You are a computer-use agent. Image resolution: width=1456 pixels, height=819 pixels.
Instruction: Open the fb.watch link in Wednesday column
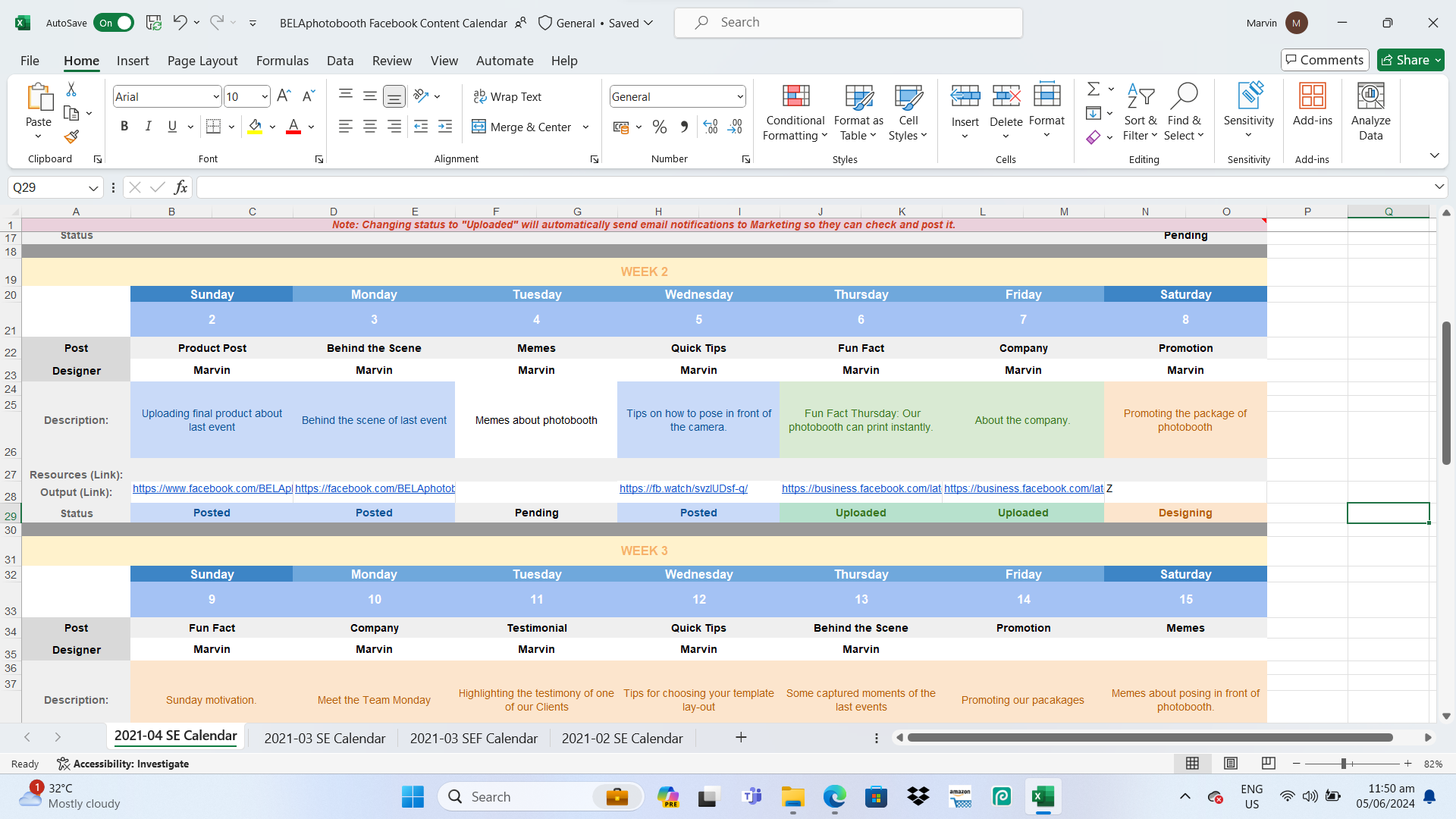[x=683, y=488]
